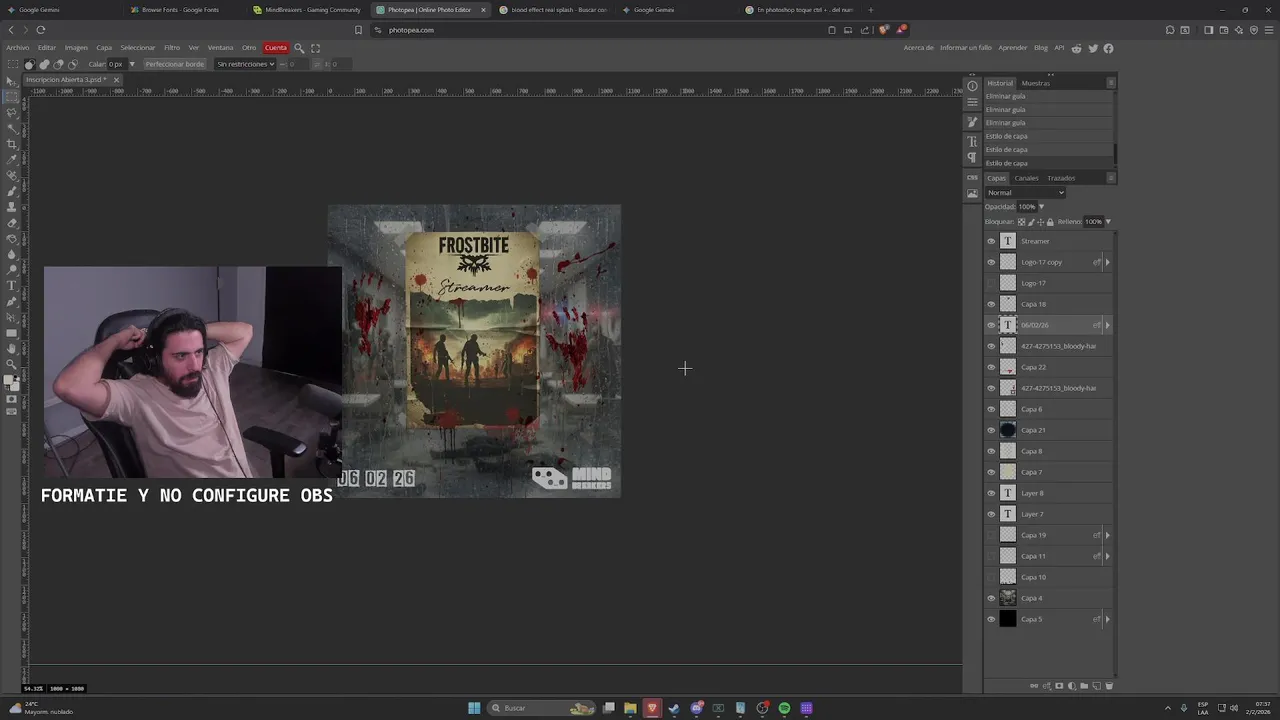
Task: Open the Character side panel icon
Action: 972,142
